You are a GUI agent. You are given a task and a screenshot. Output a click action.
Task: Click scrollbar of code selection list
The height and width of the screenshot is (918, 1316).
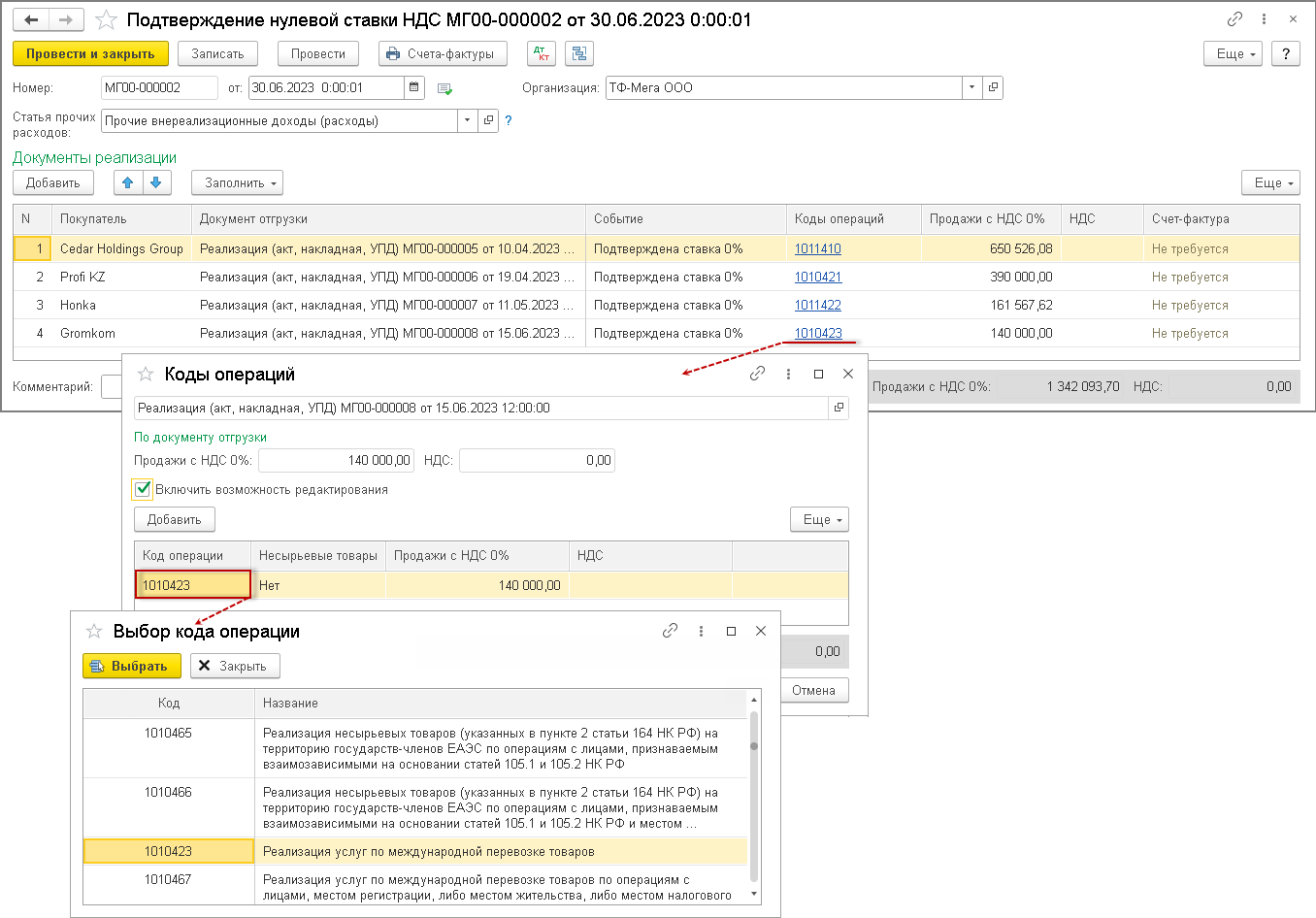(754, 796)
